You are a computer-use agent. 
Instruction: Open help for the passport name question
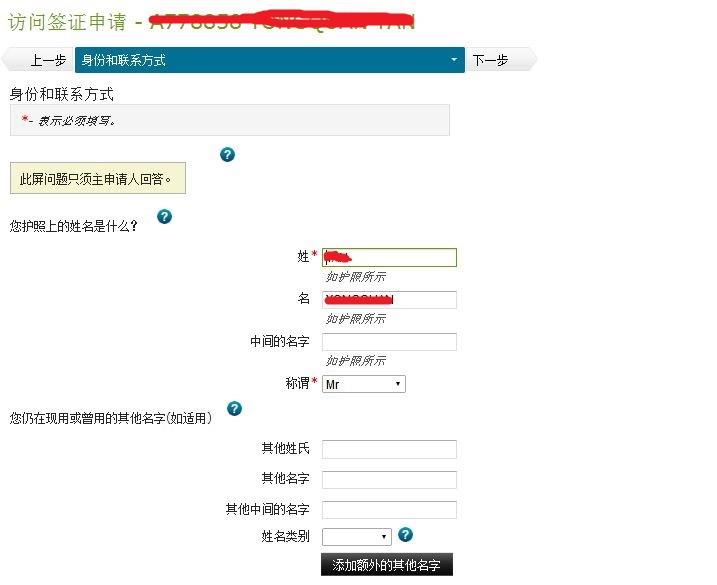165,216
